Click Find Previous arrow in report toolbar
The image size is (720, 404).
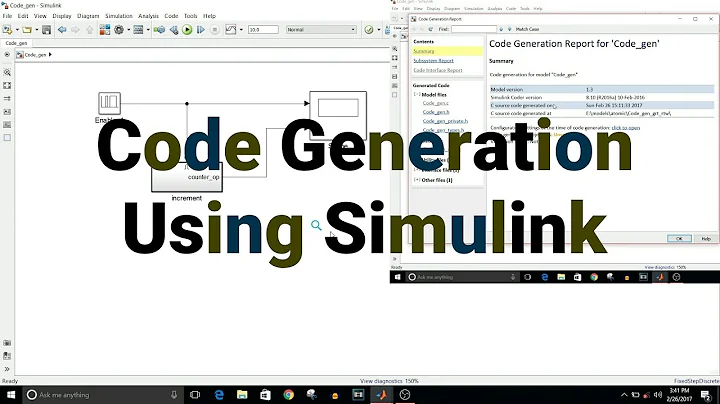[x=501, y=29]
